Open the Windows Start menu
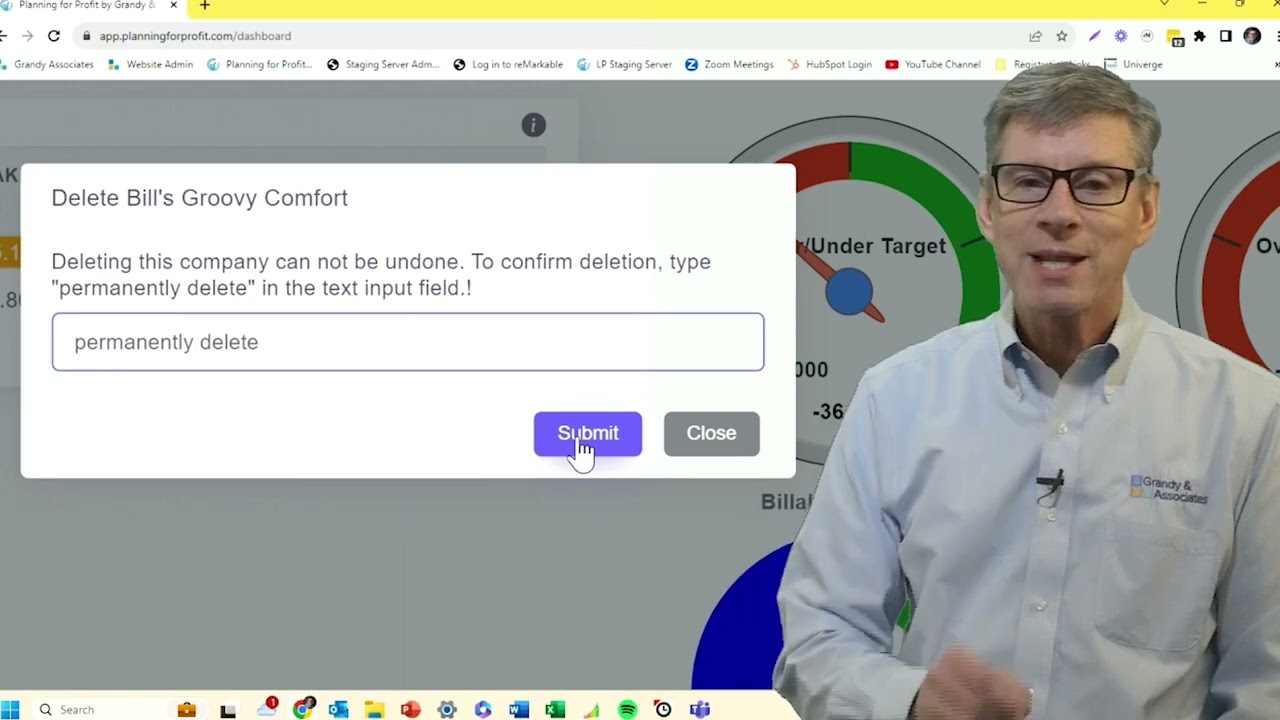 tap(12, 710)
